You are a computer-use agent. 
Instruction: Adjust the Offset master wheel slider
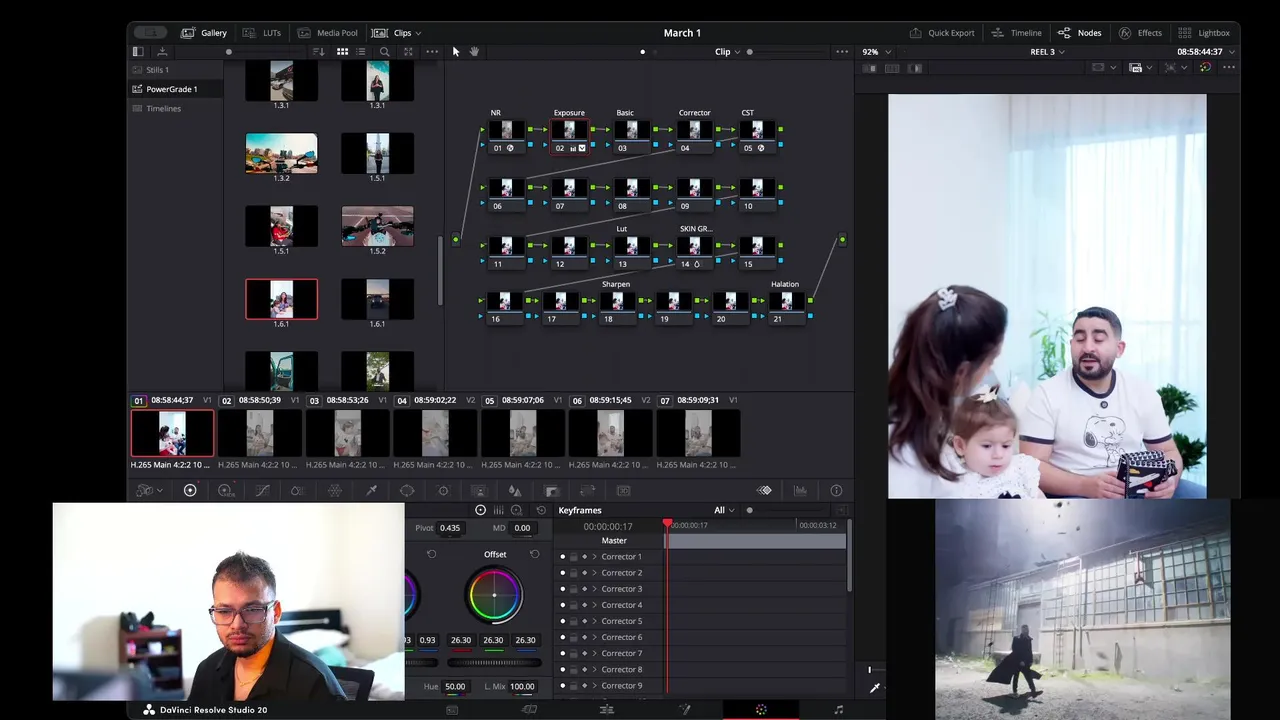(x=494, y=662)
